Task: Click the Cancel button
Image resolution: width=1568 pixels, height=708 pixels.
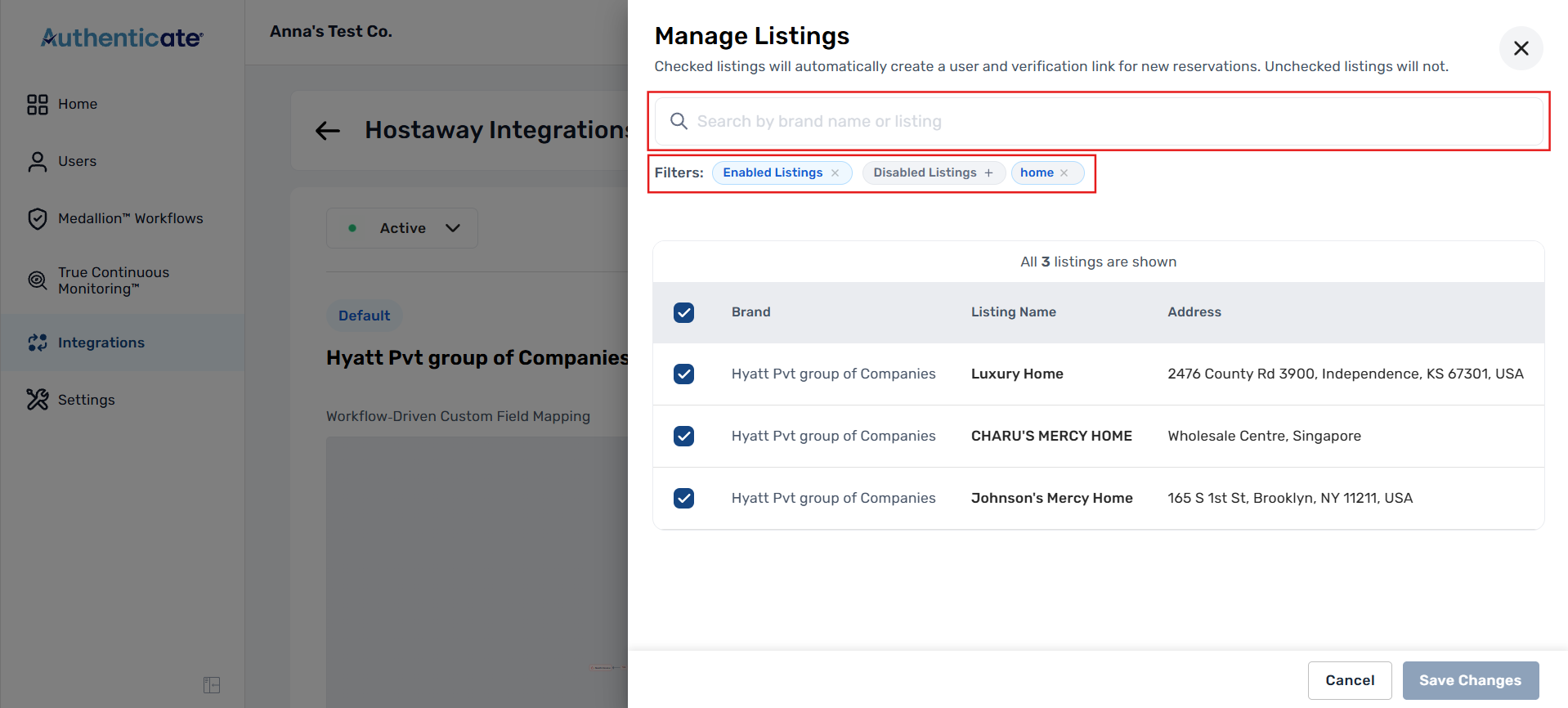Action: tap(1350, 680)
